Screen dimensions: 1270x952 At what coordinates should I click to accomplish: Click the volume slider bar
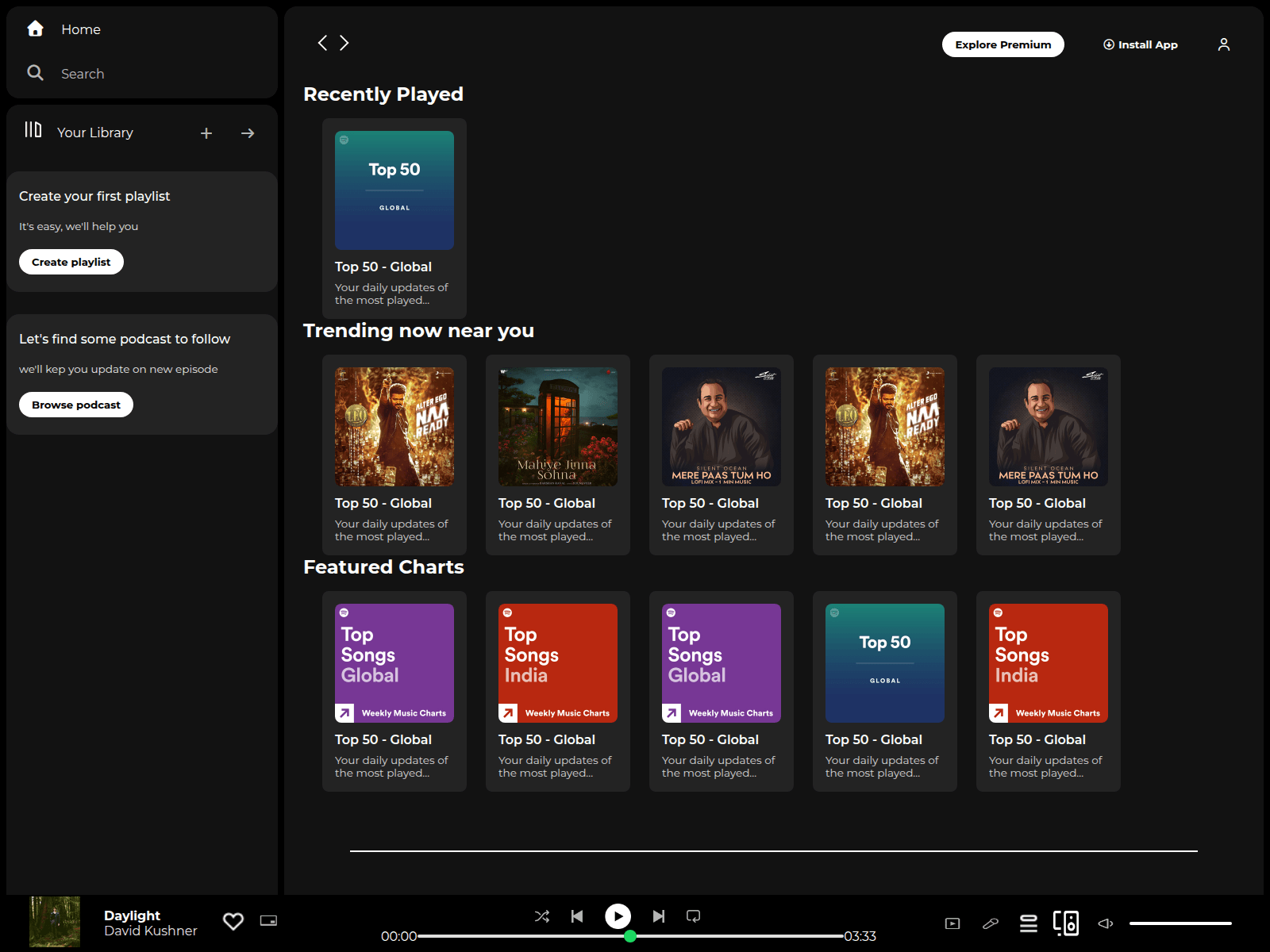pos(1180,923)
